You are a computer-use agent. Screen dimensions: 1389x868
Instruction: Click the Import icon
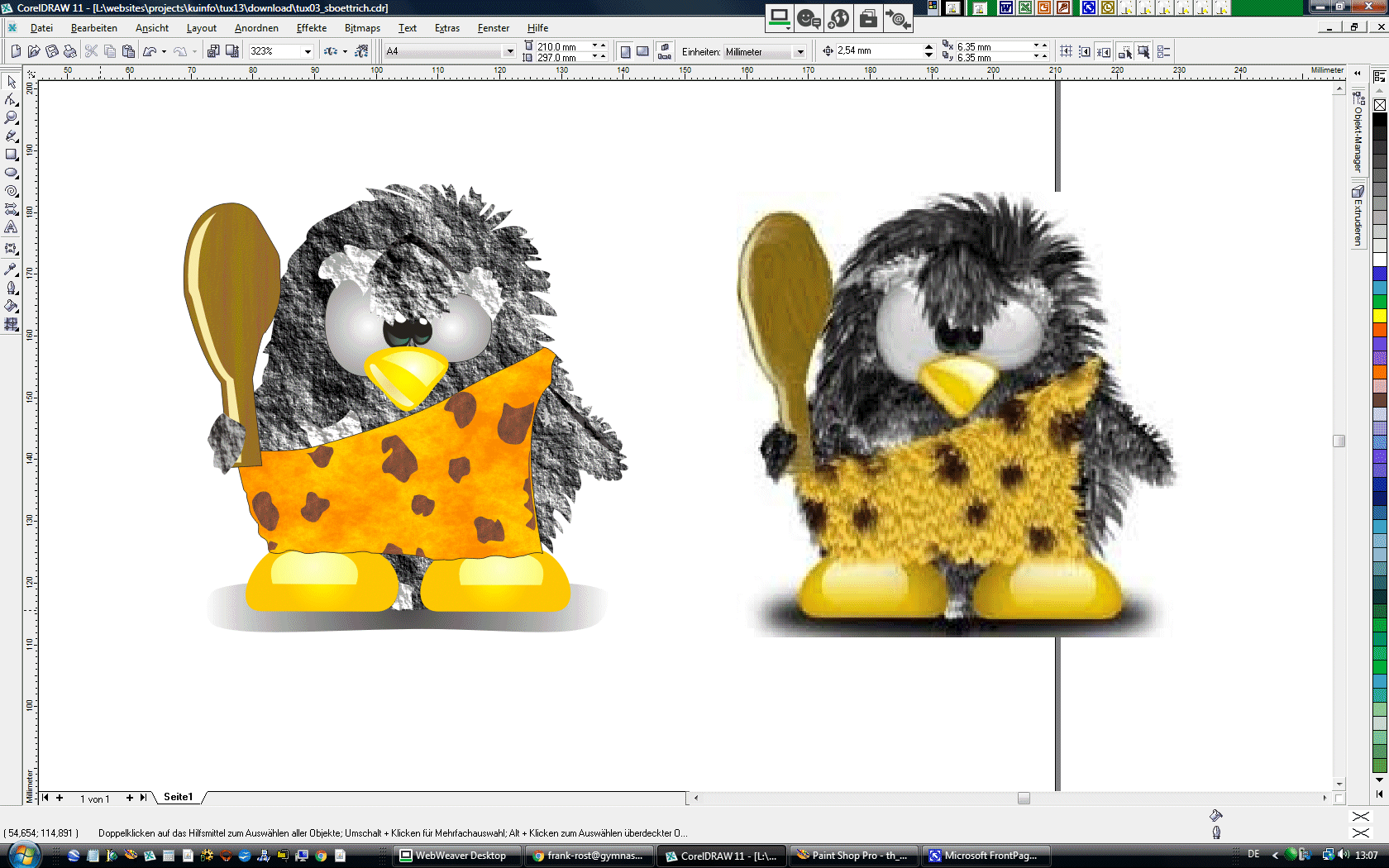pyautogui.click(x=213, y=51)
